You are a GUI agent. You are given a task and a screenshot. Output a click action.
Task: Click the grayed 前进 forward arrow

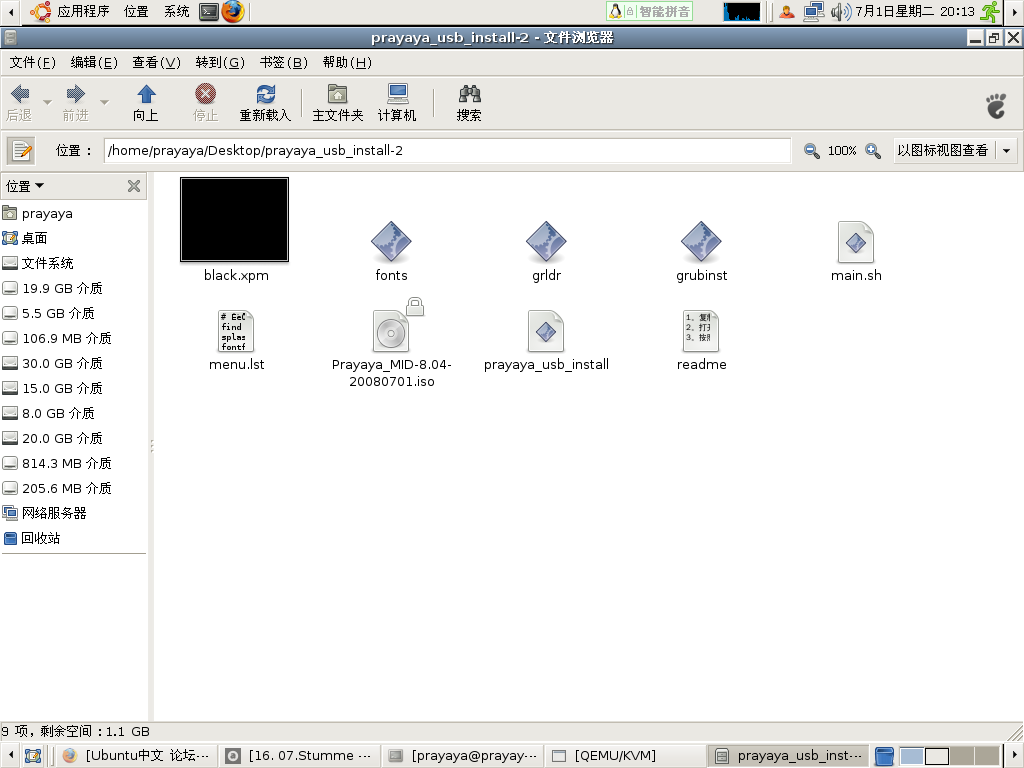point(75,103)
